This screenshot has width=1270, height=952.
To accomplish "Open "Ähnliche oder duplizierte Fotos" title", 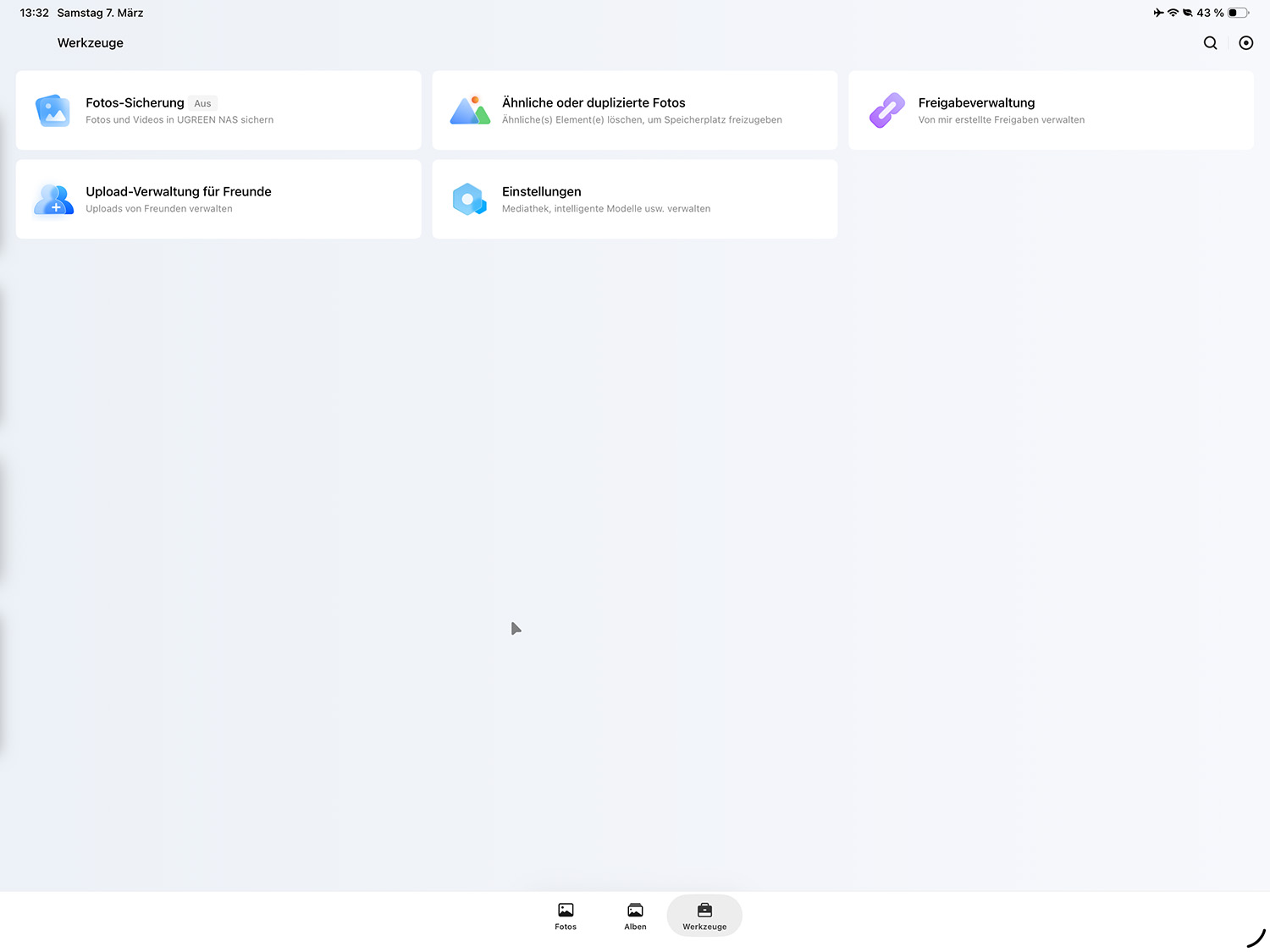I will point(594,102).
